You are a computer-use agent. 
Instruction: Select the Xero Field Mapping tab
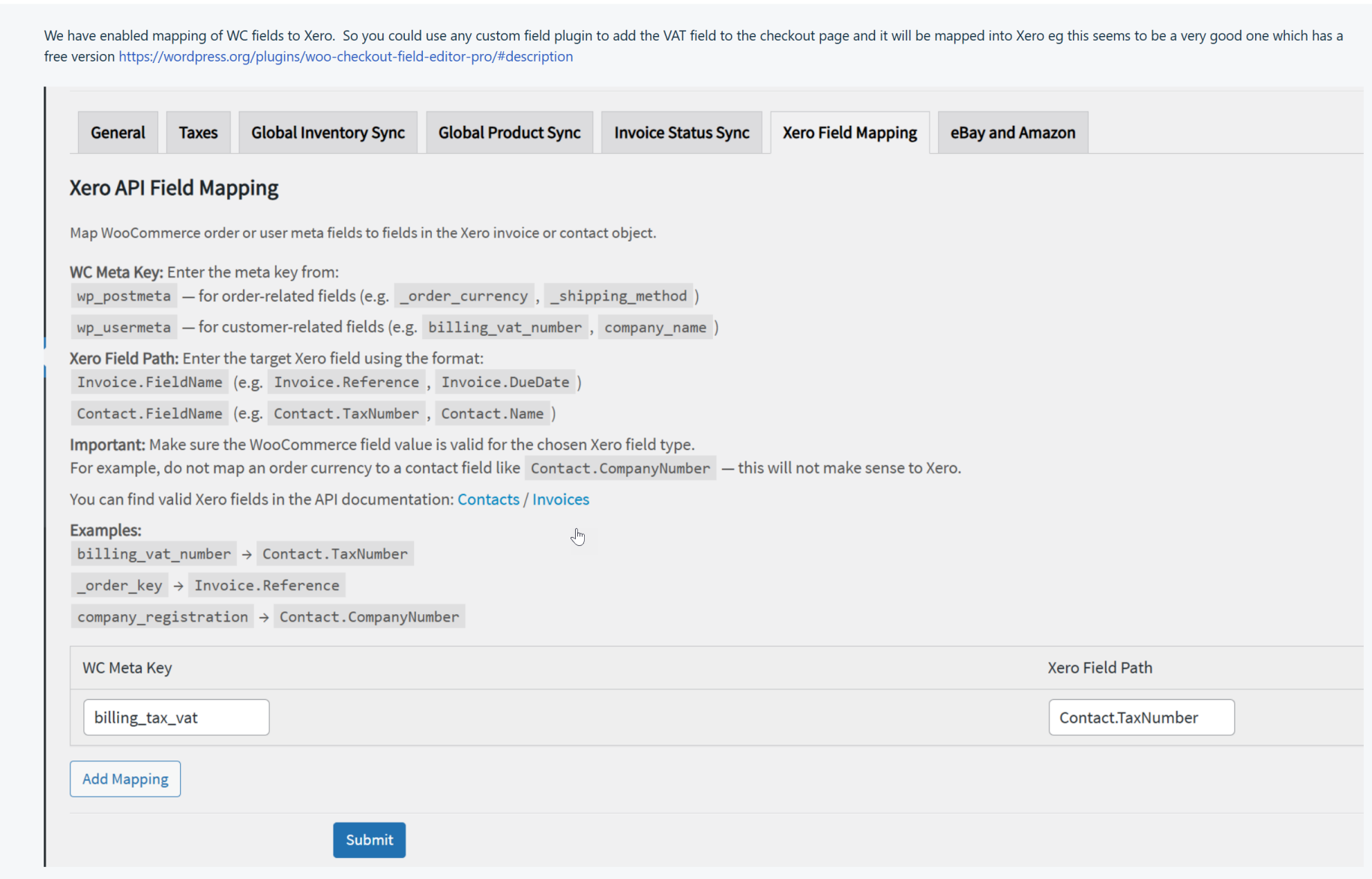(849, 133)
